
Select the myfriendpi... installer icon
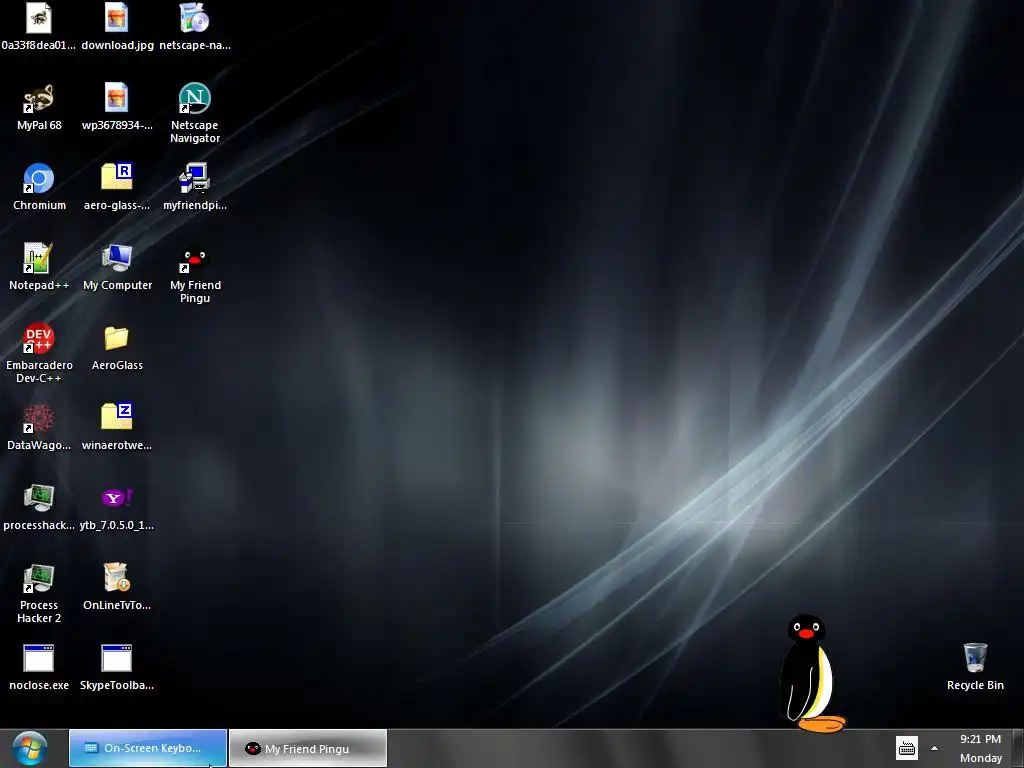tap(195, 178)
